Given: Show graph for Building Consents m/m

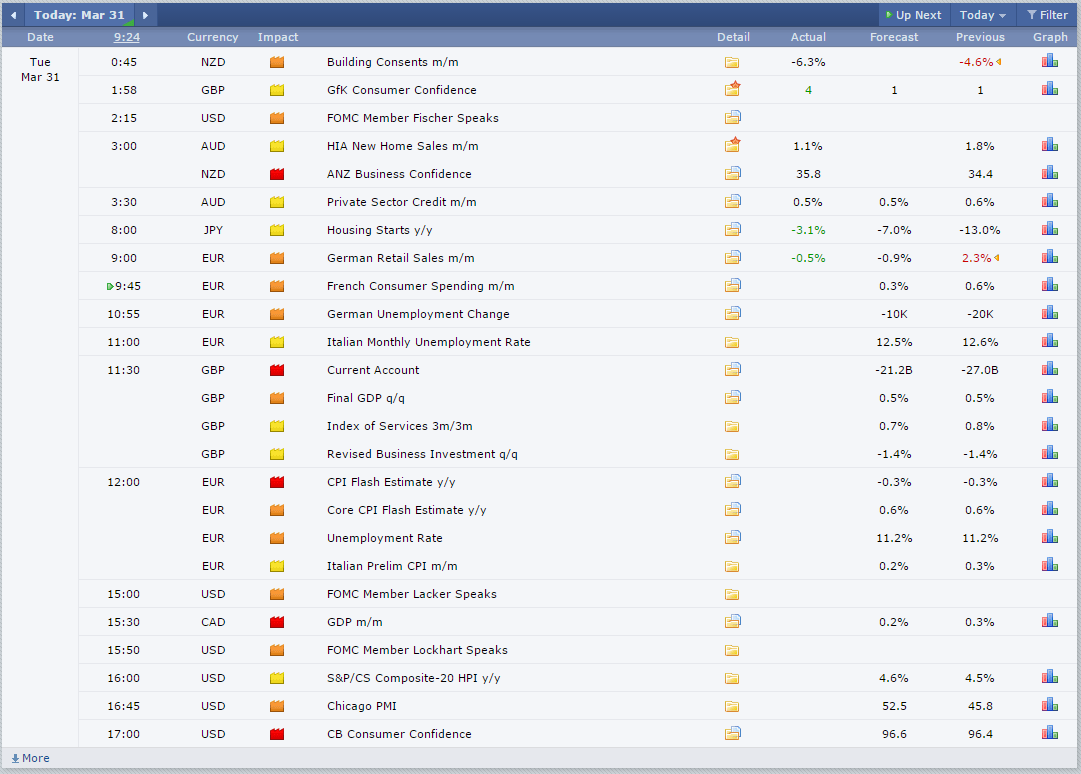Looking at the screenshot, I should point(1049,61).
